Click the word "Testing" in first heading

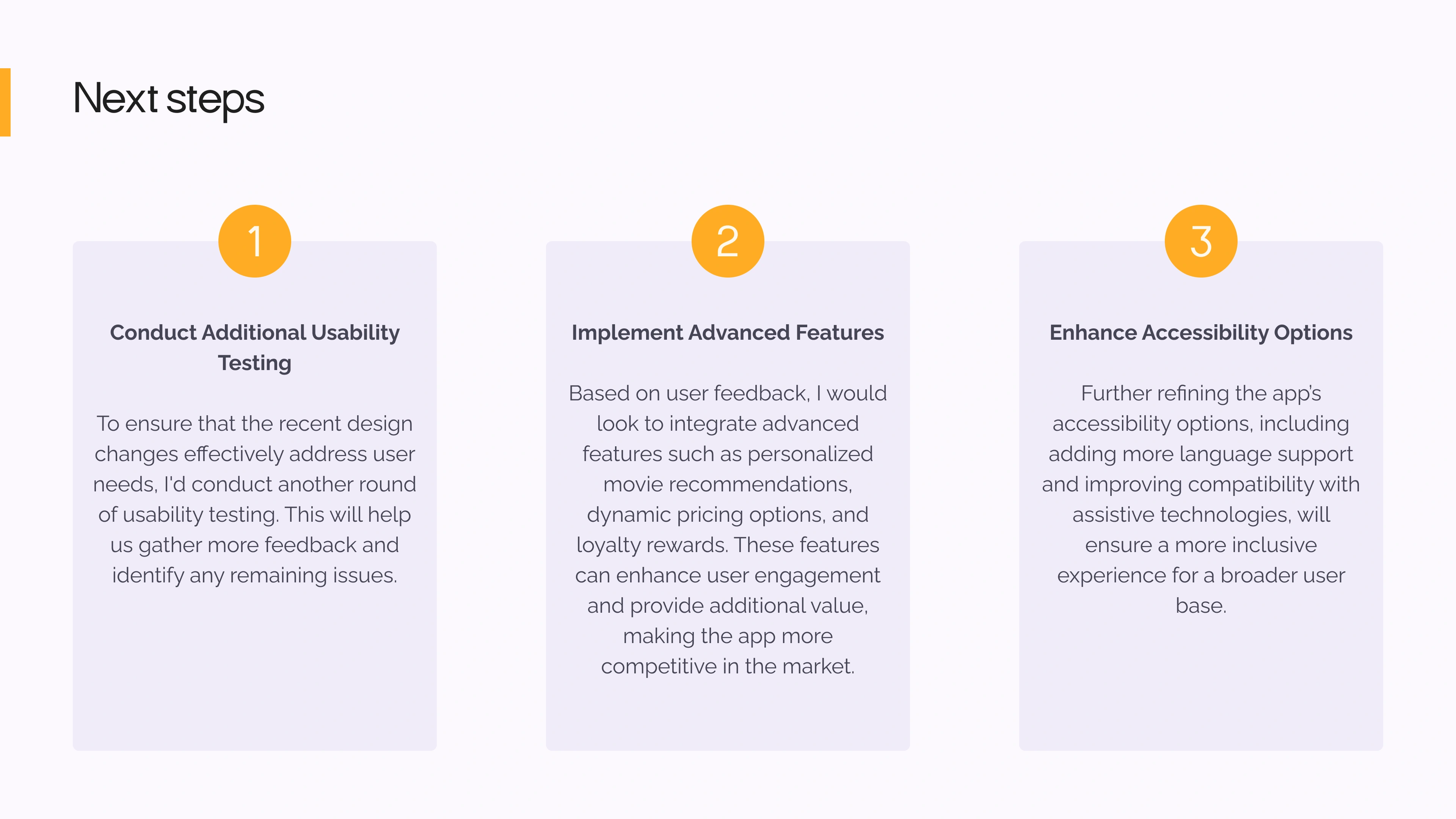[254, 364]
